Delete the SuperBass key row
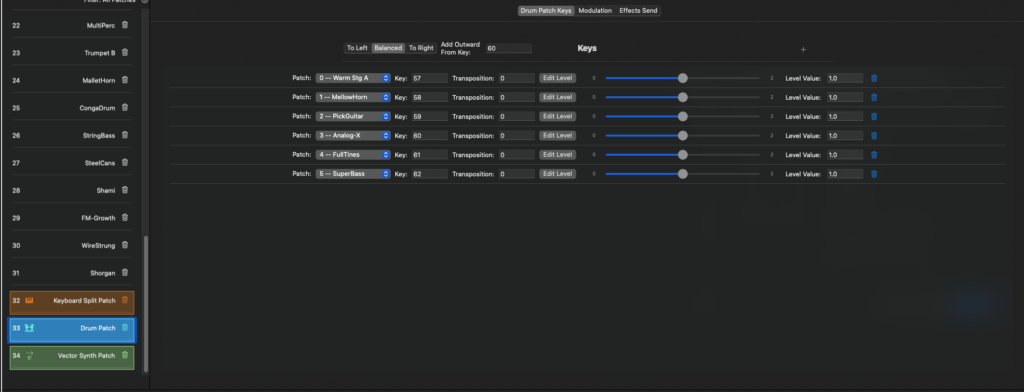This screenshot has width=1024, height=392. pos(874,174)
